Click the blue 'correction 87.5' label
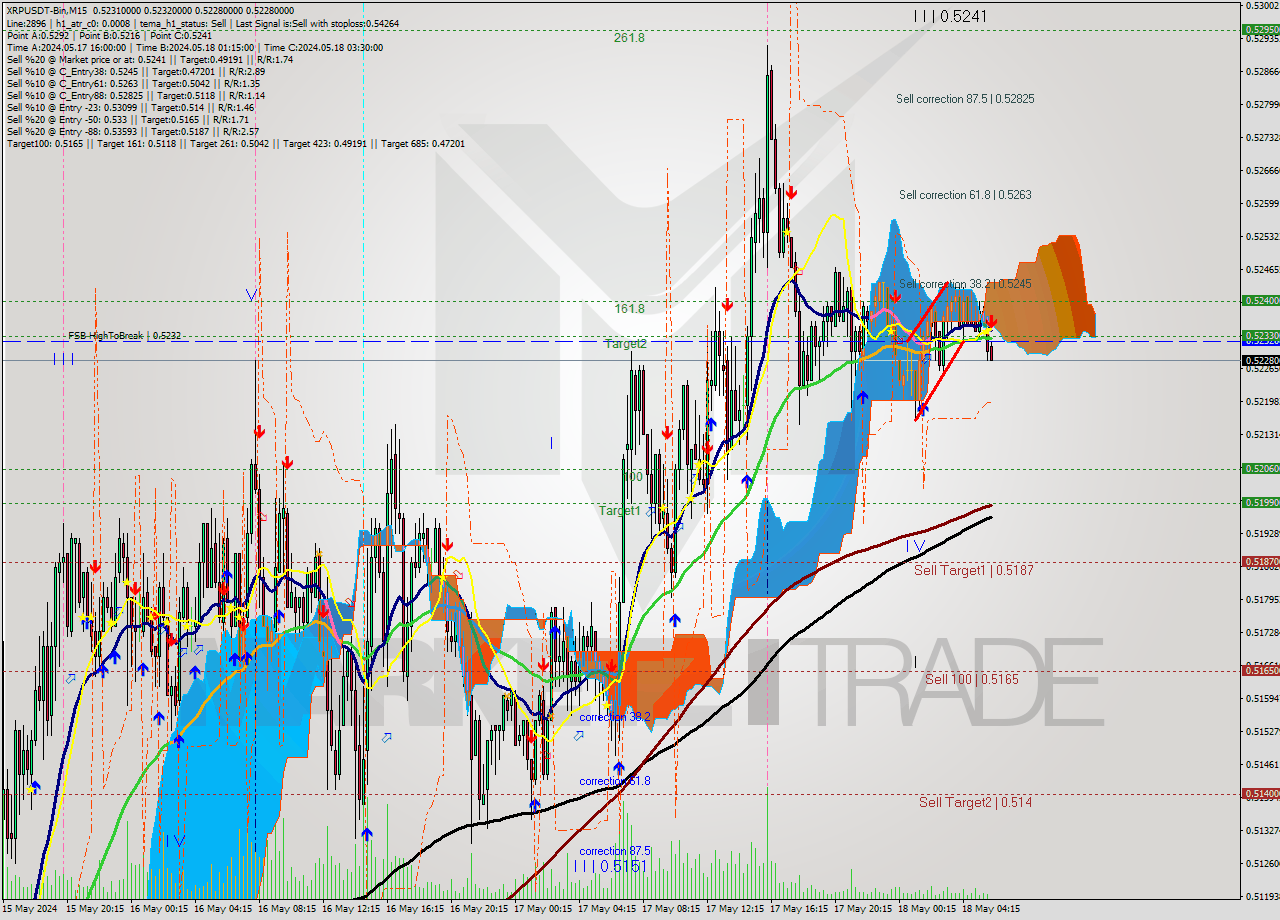1280x920 pixels. click(615, 852)
